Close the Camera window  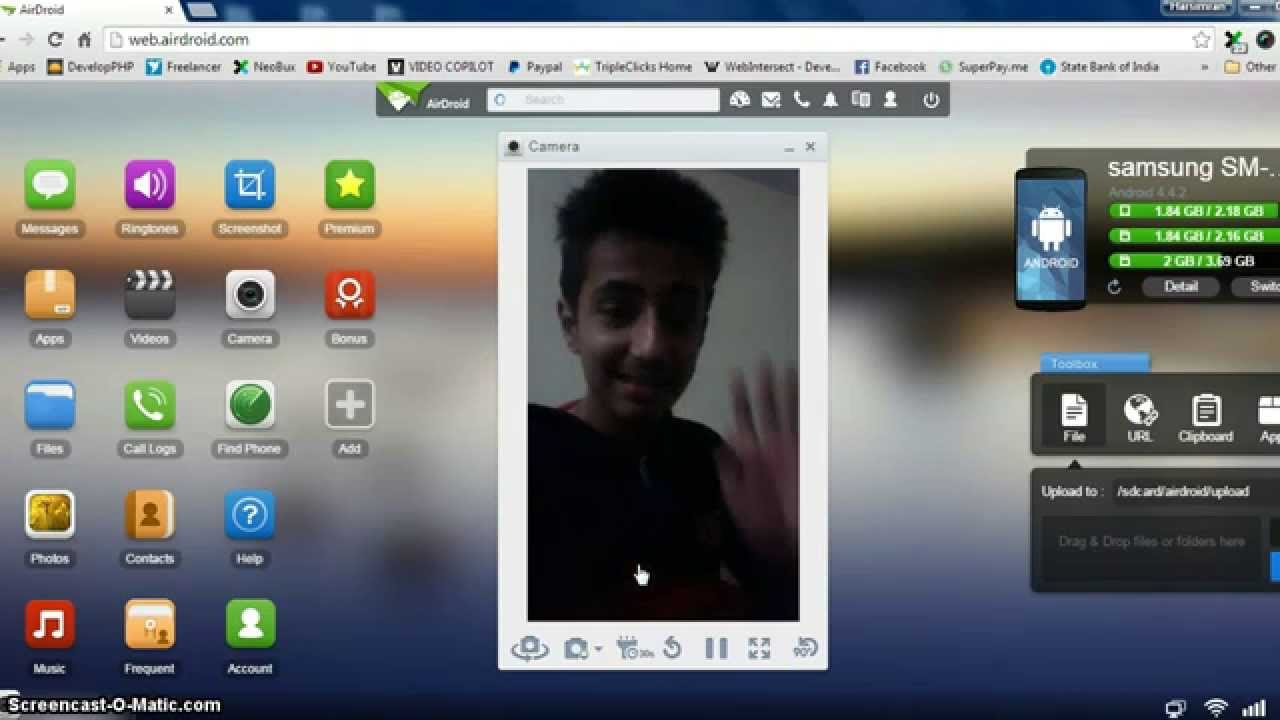(810, 146)
